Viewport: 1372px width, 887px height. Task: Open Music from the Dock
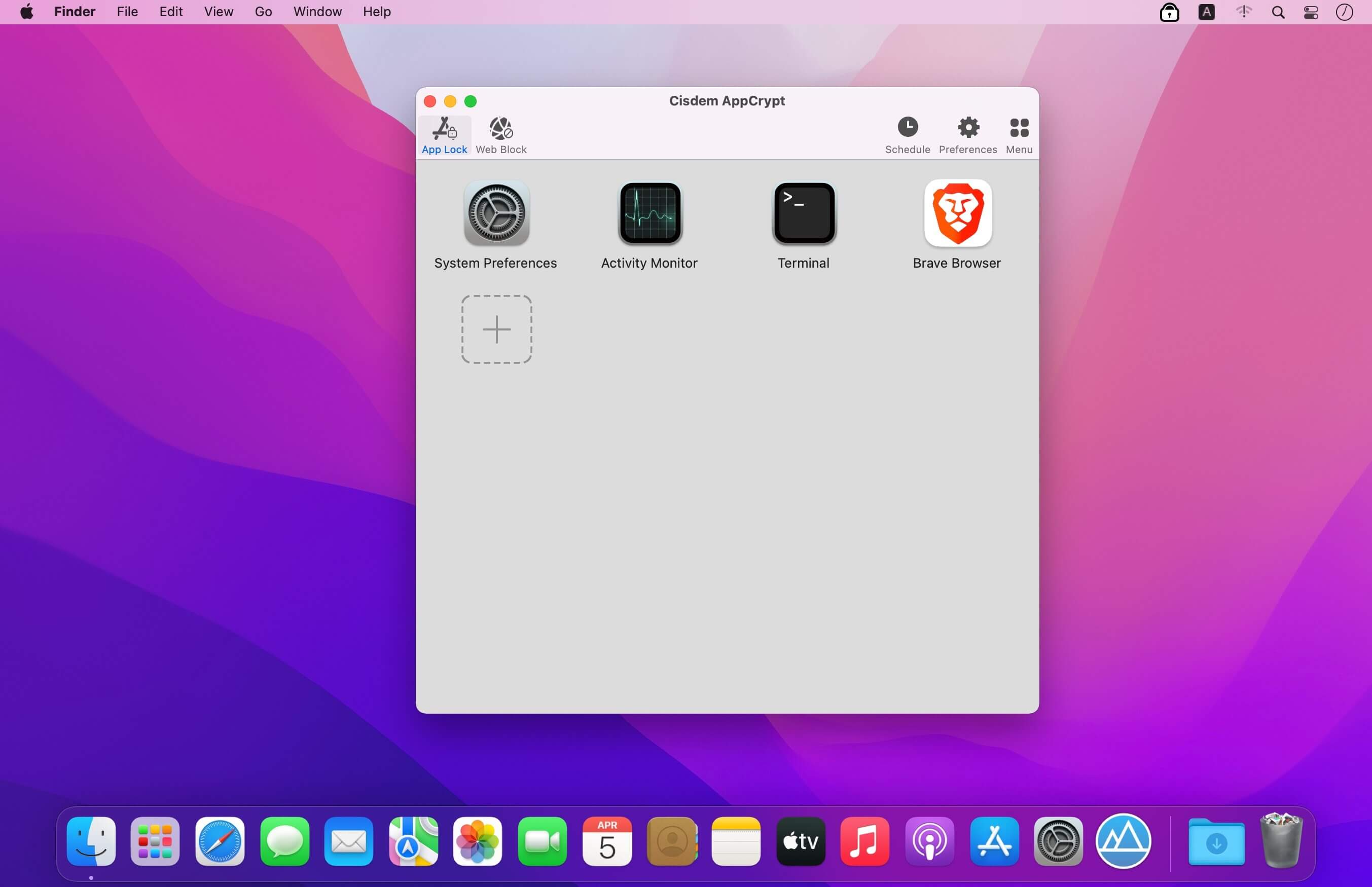tap(865, 841)
